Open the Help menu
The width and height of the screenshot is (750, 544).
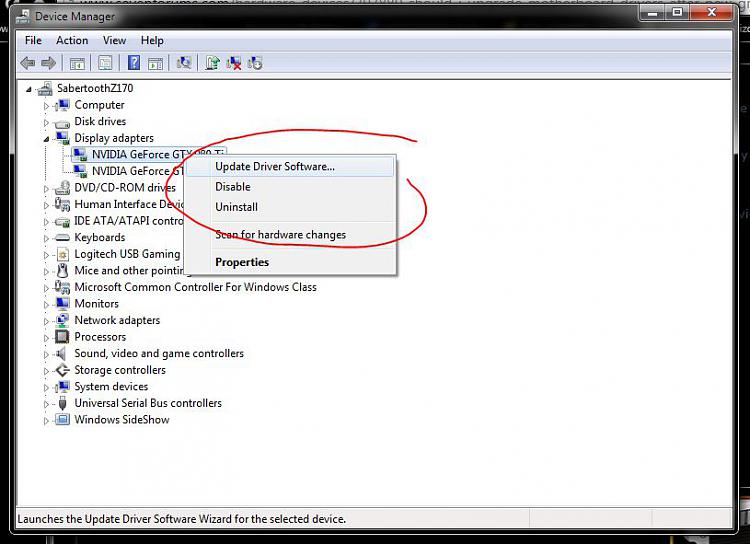click(152, 40)
